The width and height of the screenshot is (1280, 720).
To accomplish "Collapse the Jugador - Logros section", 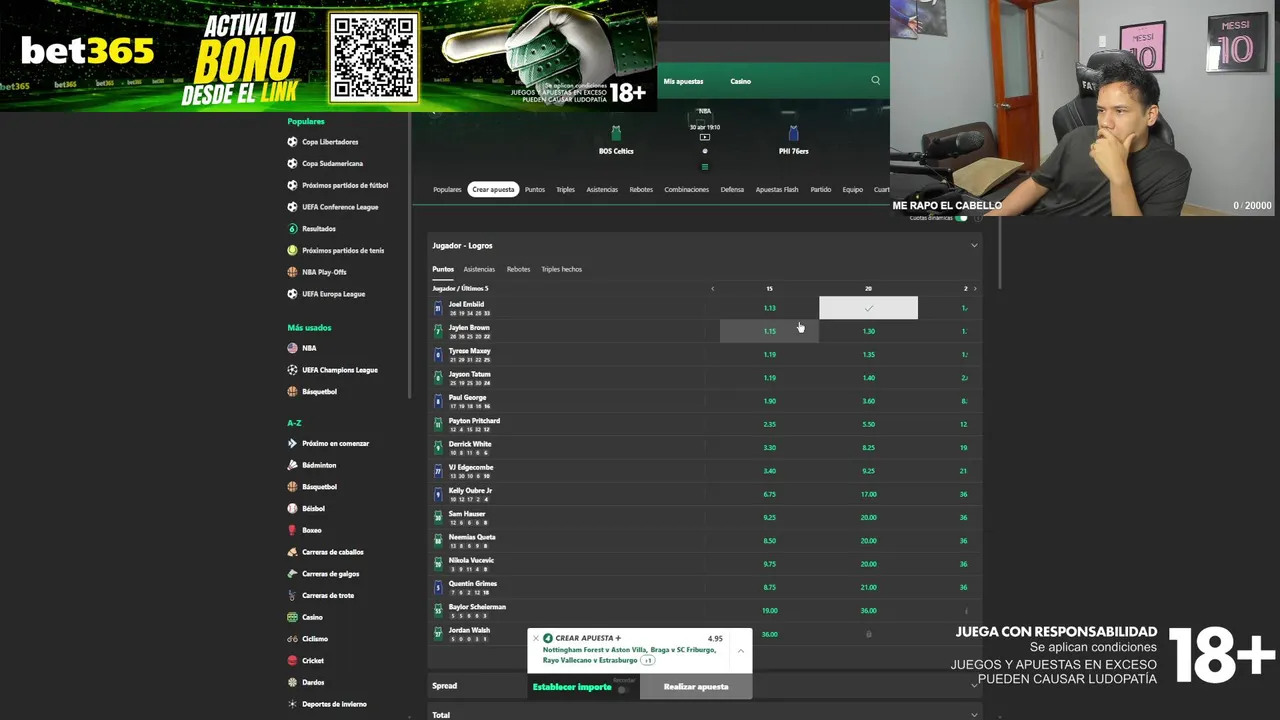I will point(974,245).
